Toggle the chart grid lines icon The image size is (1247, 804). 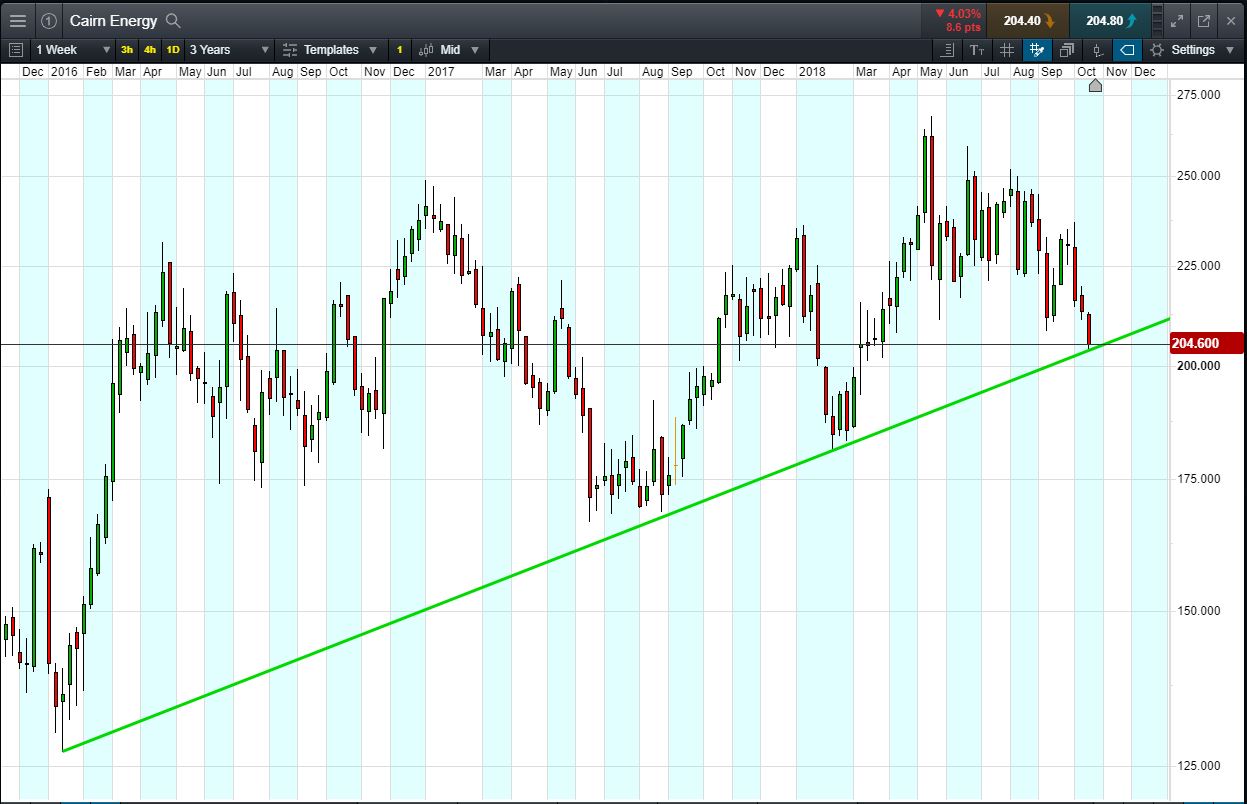tap(1007, 49)
